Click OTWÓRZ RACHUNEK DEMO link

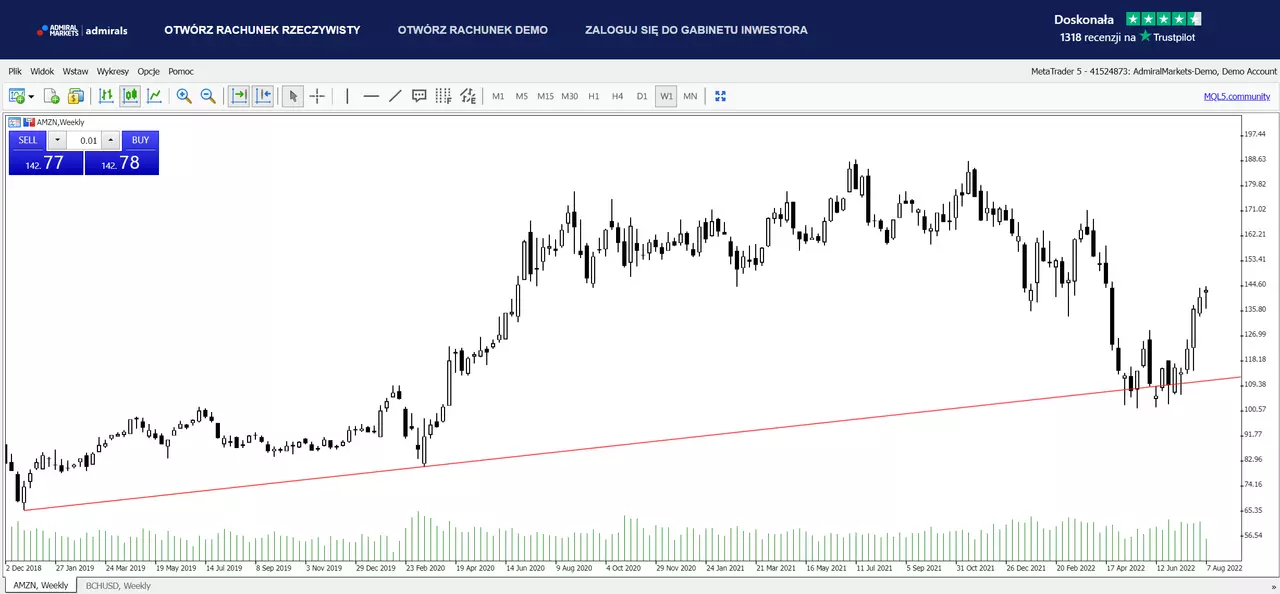click(x=473, y=30)
